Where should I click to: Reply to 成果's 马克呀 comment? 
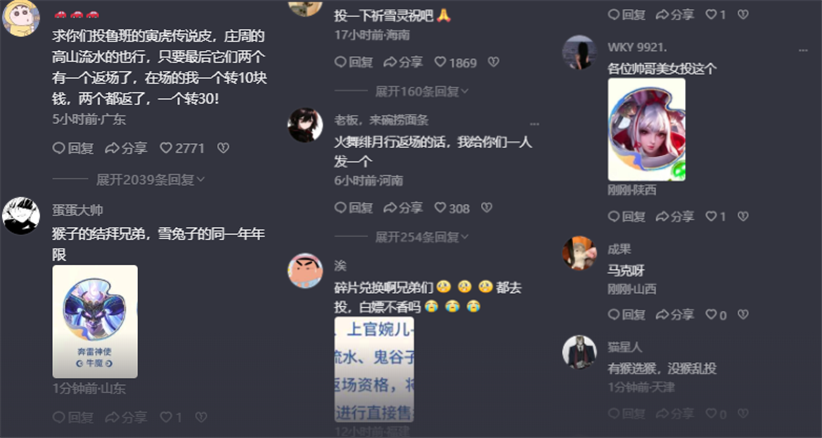626,314
